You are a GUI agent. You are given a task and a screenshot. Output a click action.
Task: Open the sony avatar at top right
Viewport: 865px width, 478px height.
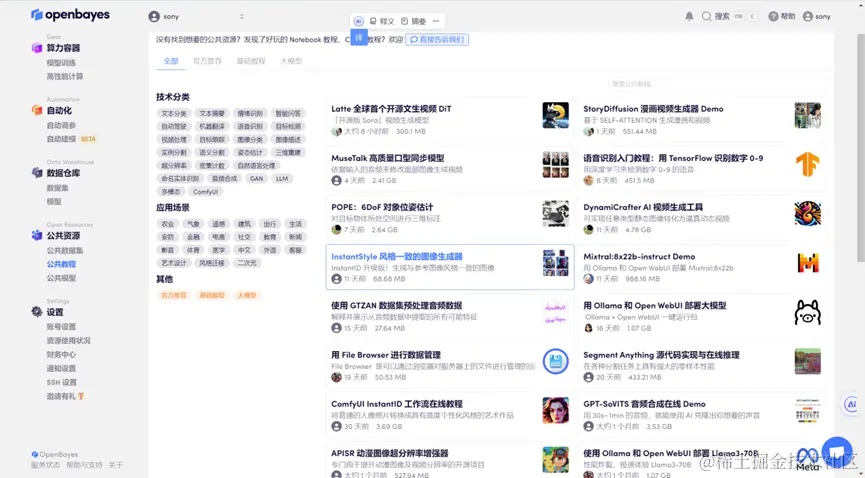click(x=808, y=17)
